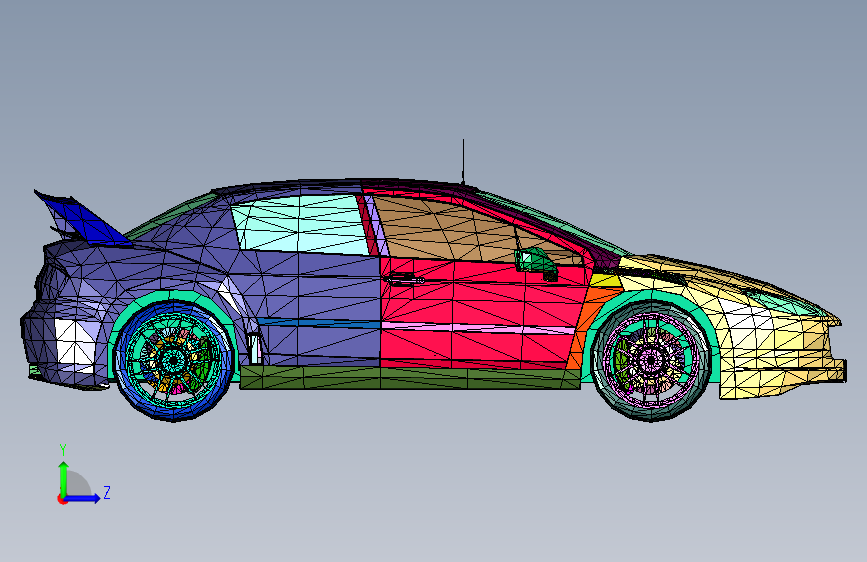Click the teal front wheel arch
867x562 pixels.
[650, 296]
